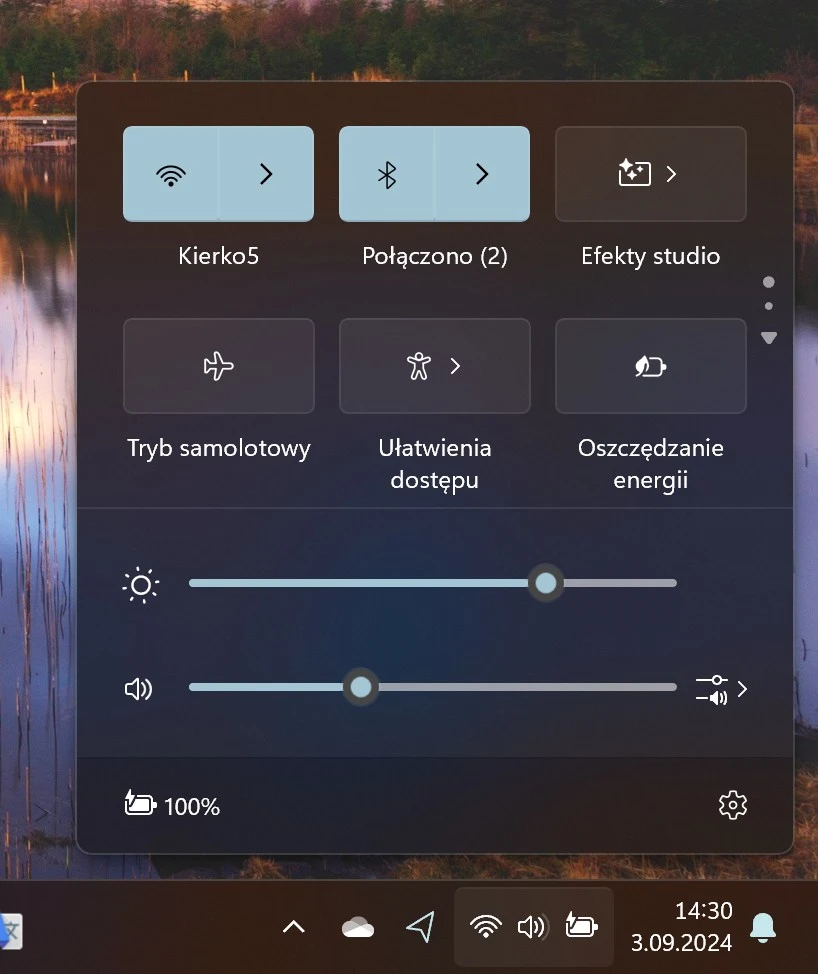The width and height of the screenshot is (818, 974).
Task: Click the volume slider thumb
Action: (361, 687)
